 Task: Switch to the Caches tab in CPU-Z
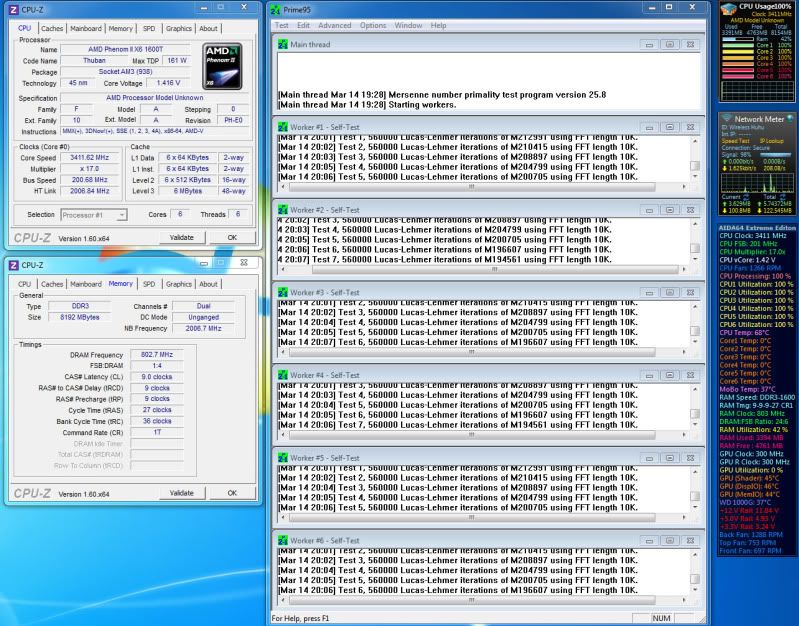point(53,28)
